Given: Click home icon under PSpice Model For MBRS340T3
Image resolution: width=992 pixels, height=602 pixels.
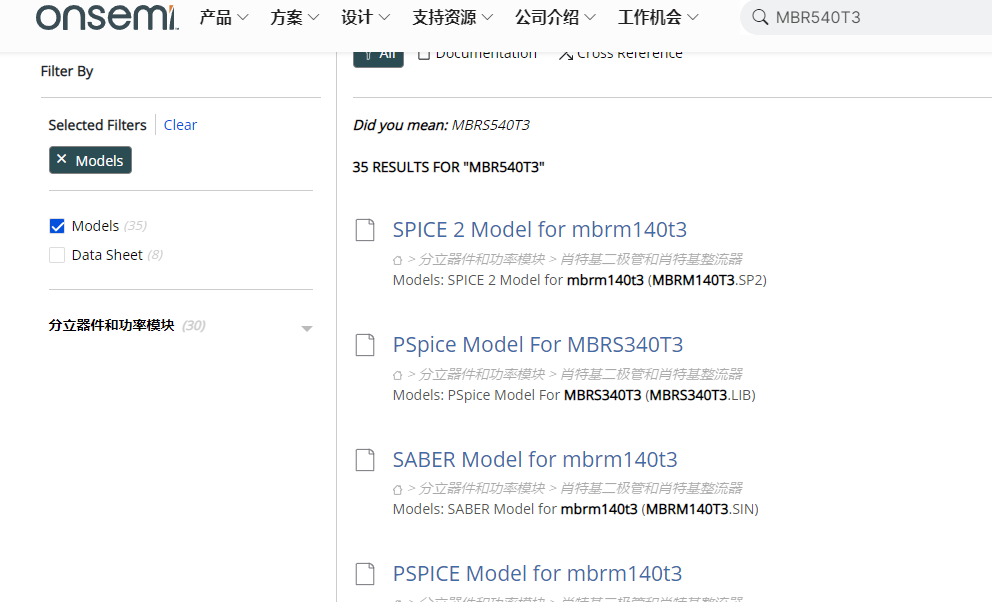Looking at the screenshot, I should [397, 375].
